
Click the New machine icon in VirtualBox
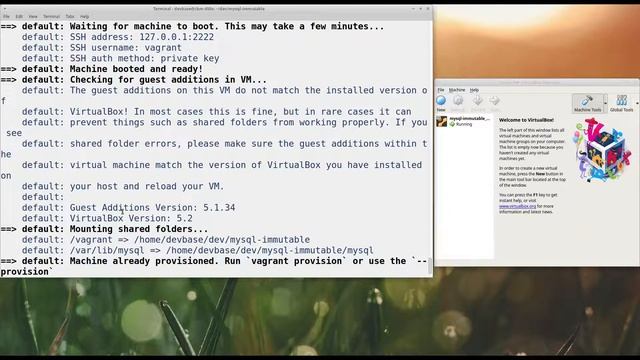tap(441, 100)
